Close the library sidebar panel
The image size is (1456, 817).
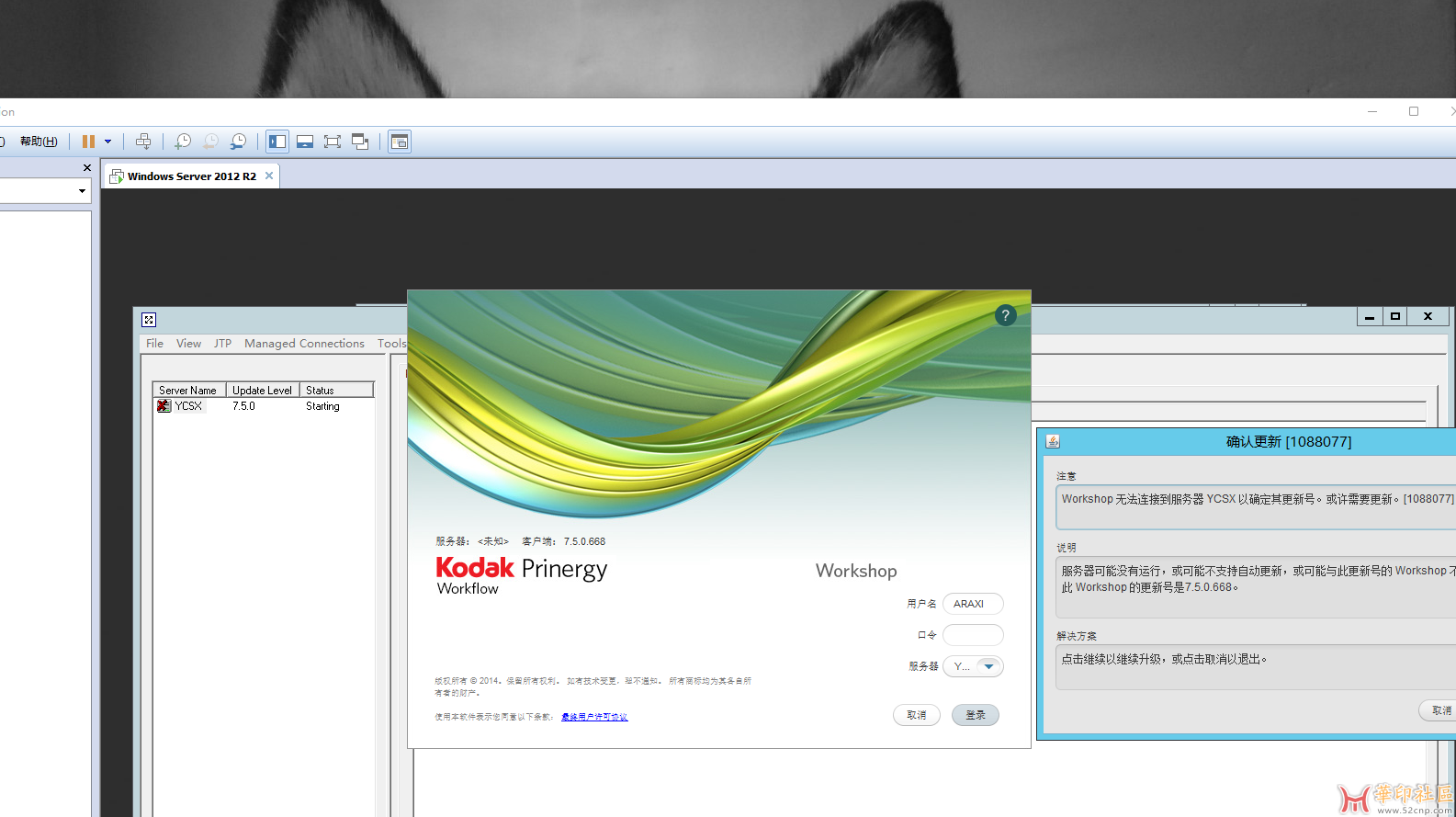point(87,167)
